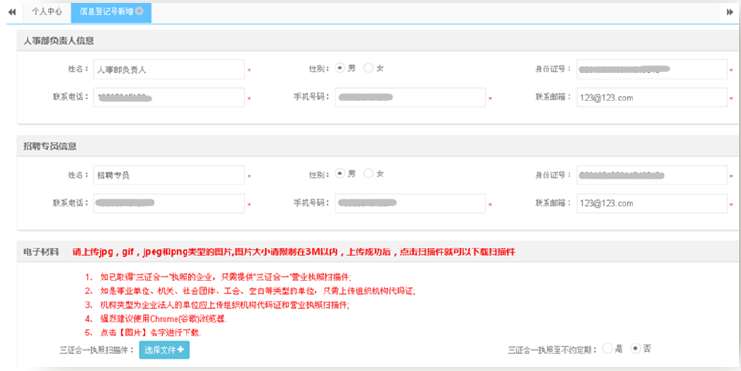
Task: Click the 人事部负责人 手机号码 field
Action: [410, 97]
